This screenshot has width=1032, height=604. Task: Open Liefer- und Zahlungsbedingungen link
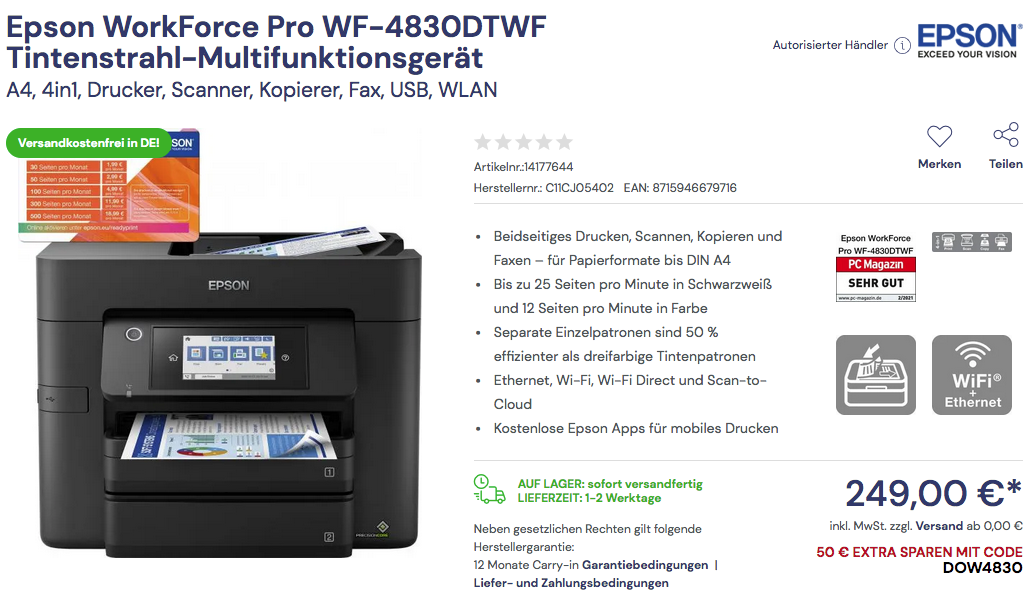571,583
